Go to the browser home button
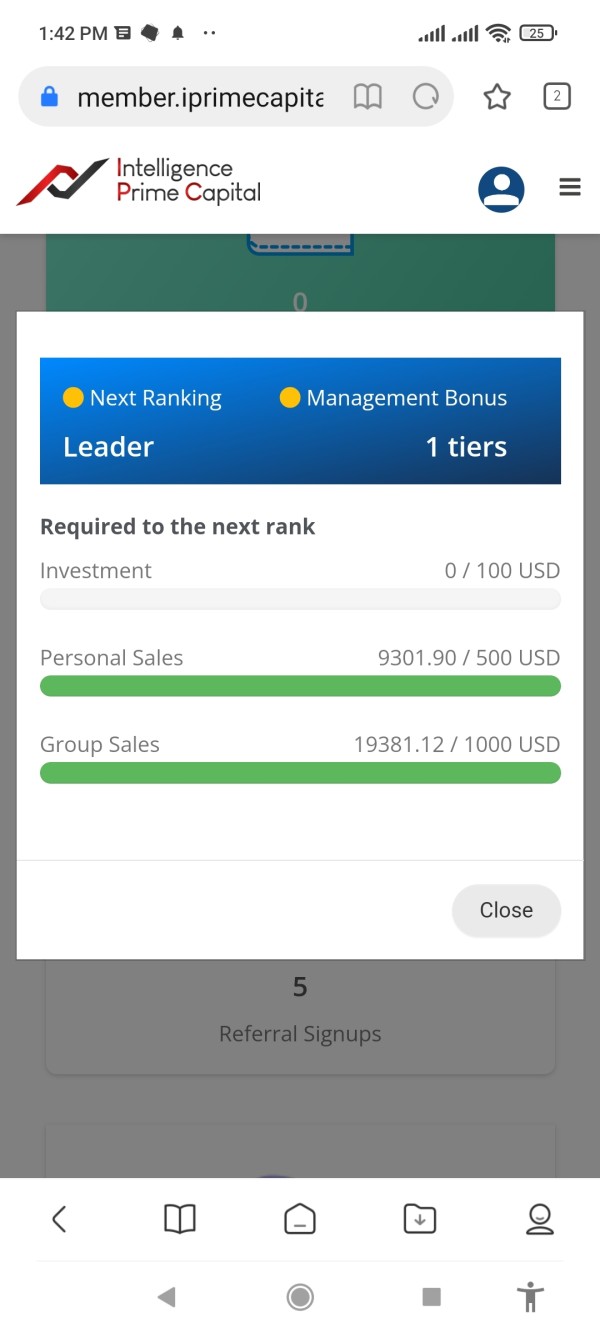 [x=300, y=1218]
